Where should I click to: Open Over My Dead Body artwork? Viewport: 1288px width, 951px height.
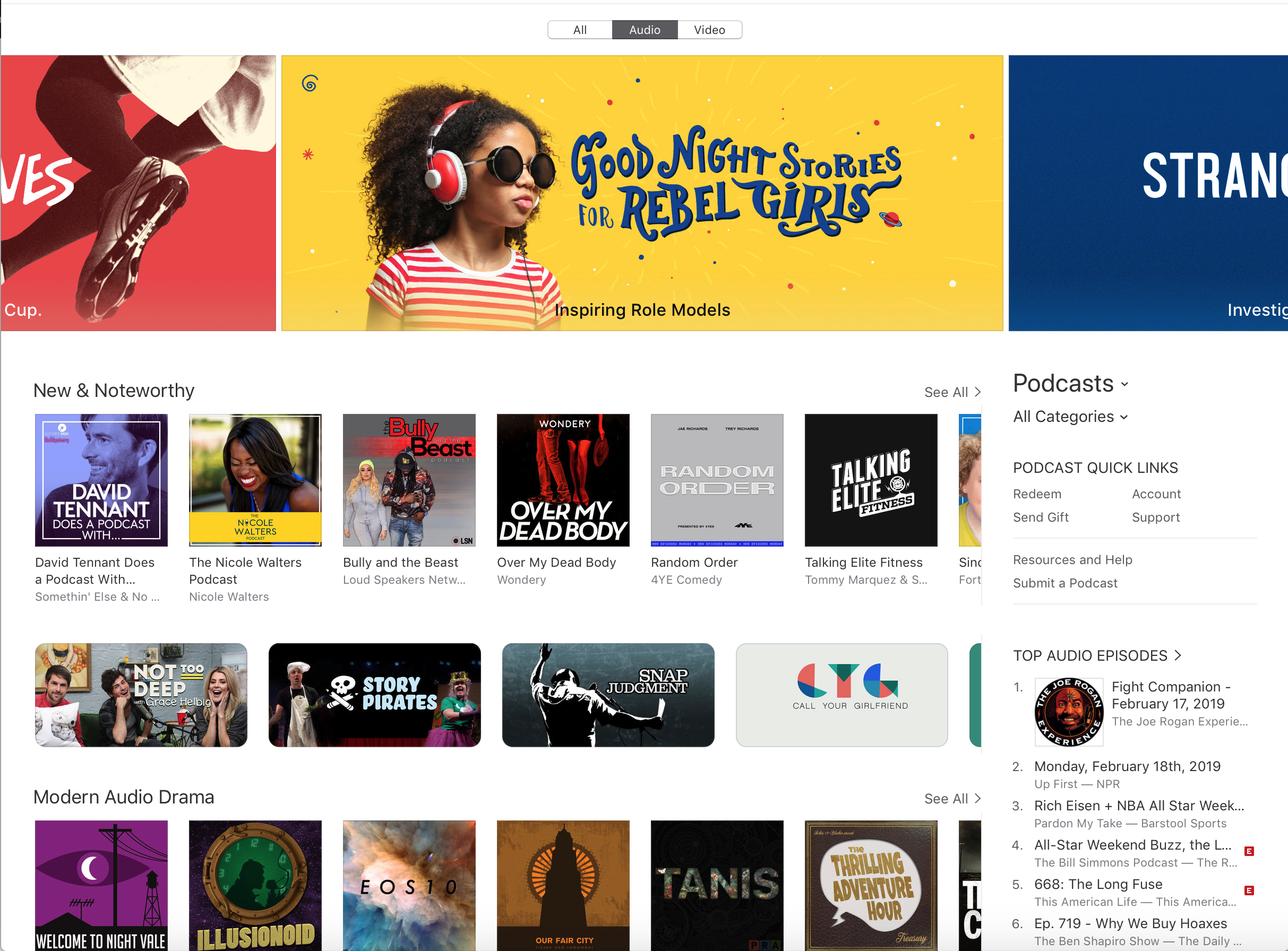click(x=563, y=480)
